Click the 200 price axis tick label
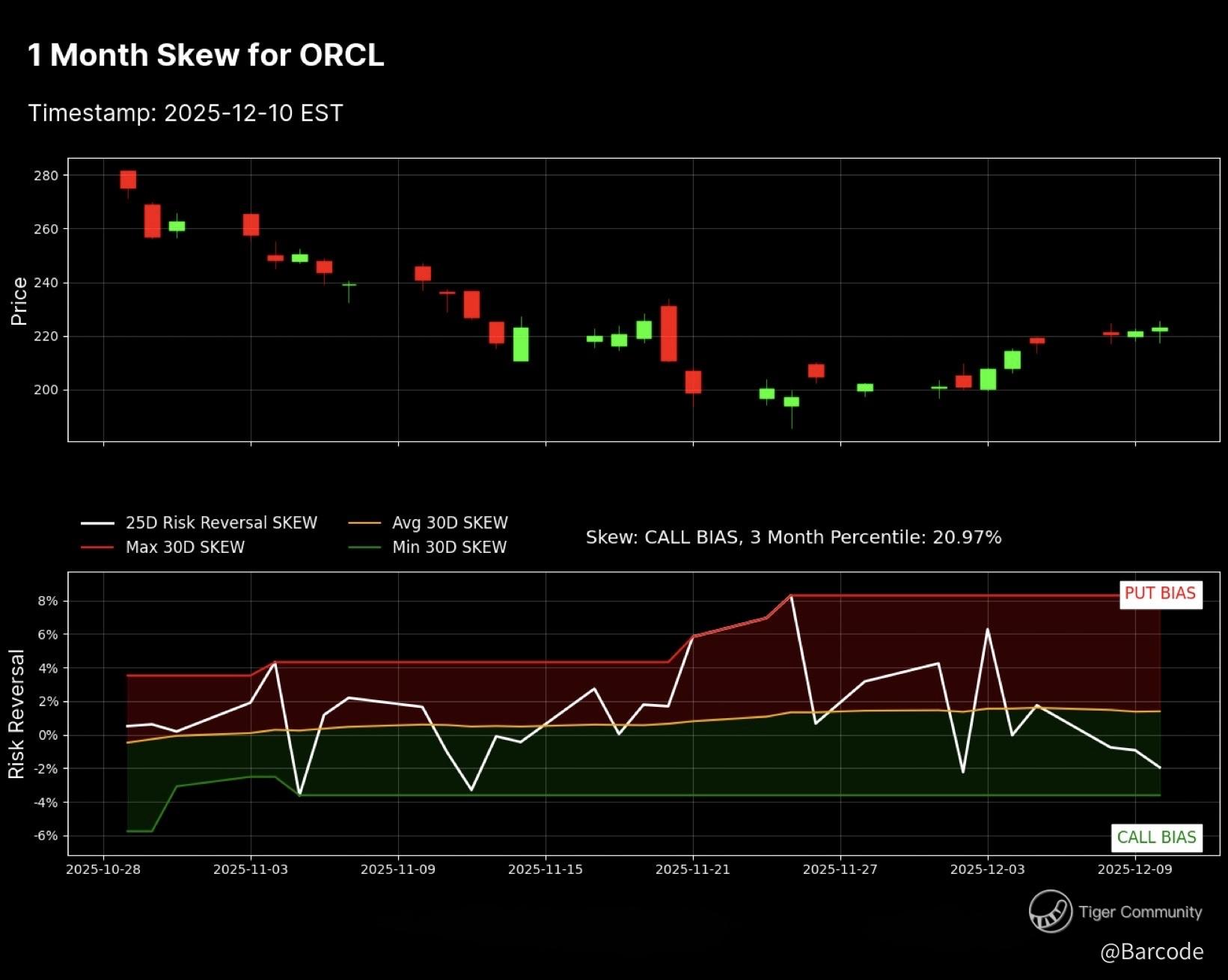1228x980 pixels. pyautogui.click(x=46, y=390)
